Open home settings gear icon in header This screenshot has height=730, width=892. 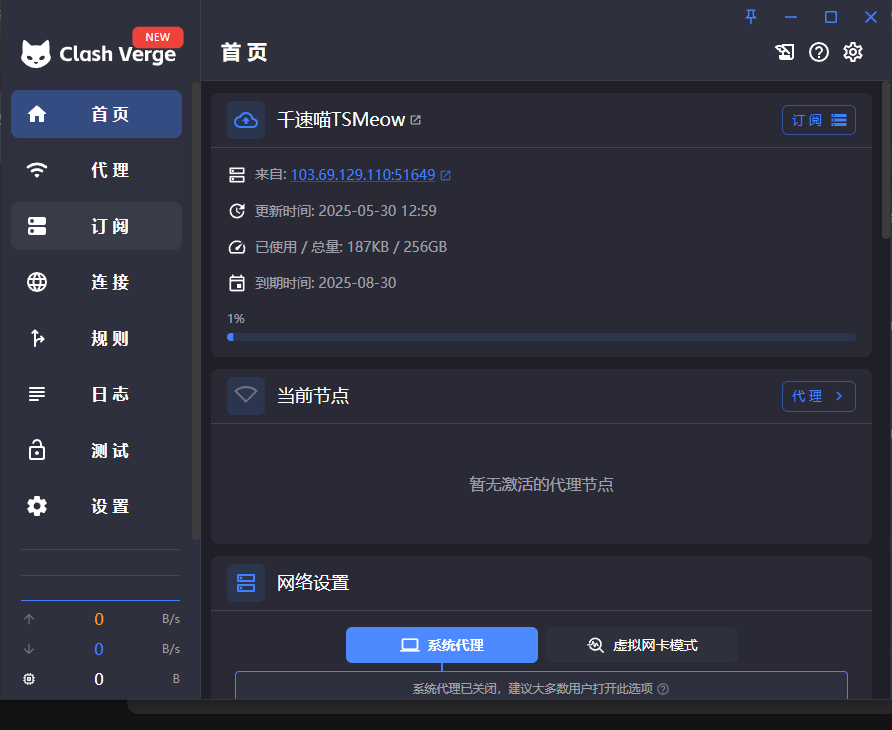pos(853,52)
